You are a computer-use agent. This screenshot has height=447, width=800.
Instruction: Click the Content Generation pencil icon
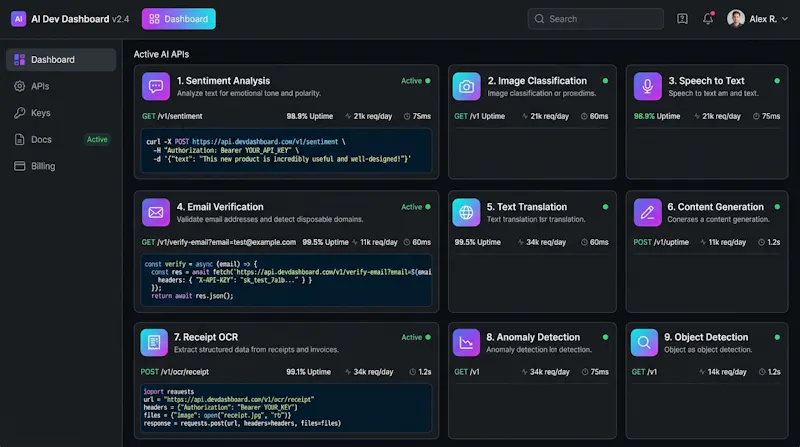point(647,212)
